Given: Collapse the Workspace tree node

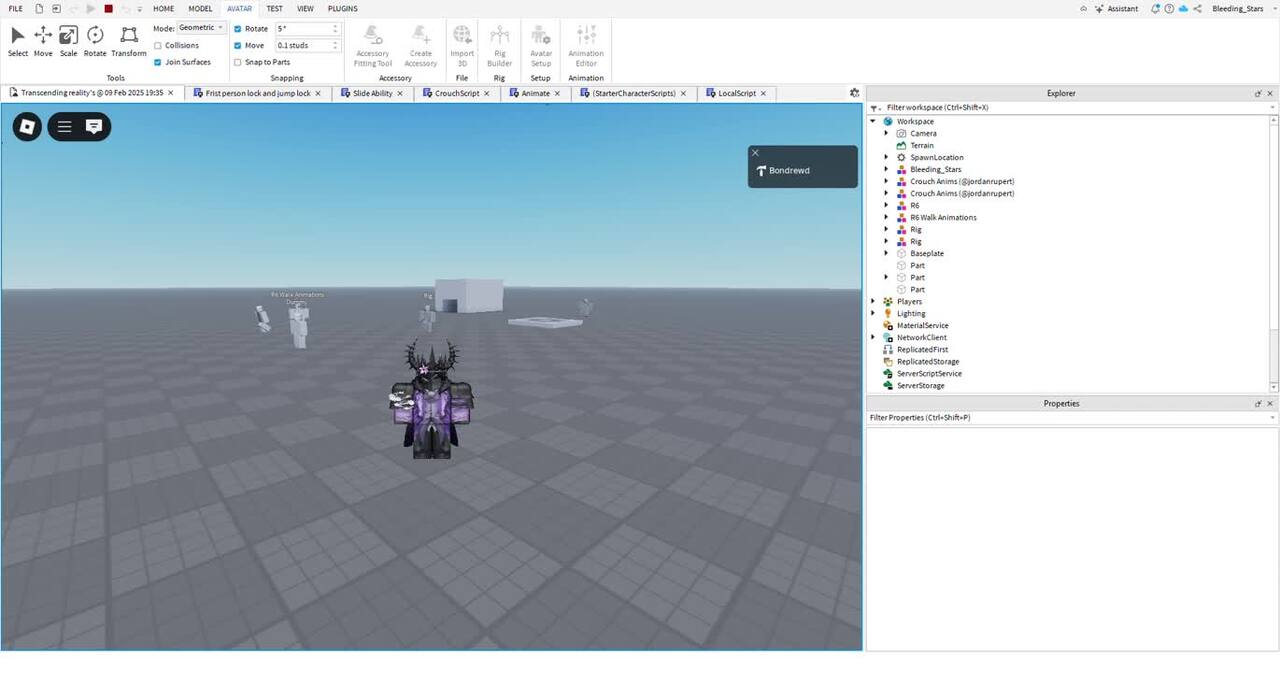Looking at the screenshot, I should 873,121.
